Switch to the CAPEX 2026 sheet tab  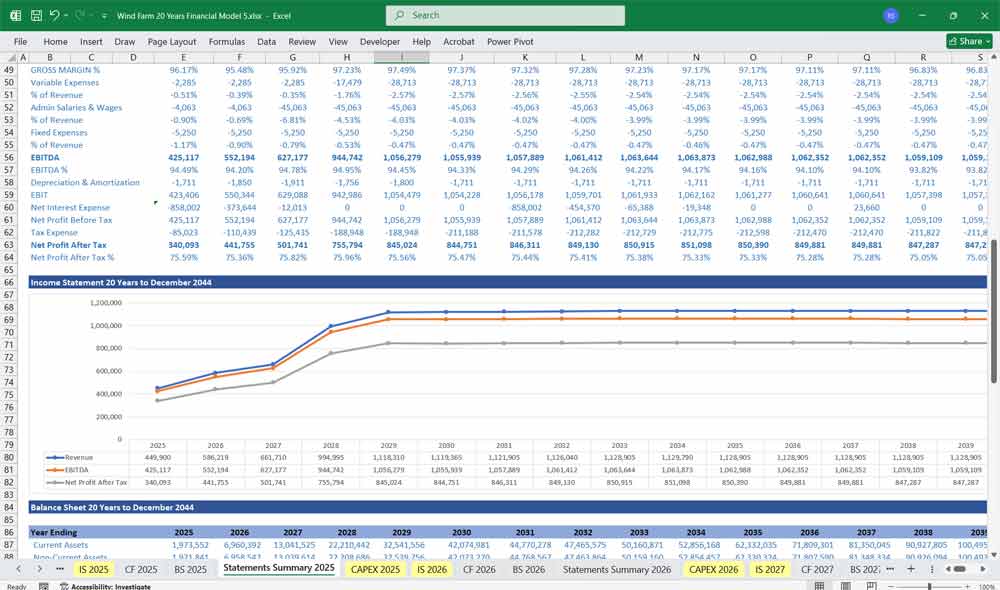(x=714, y=568)
